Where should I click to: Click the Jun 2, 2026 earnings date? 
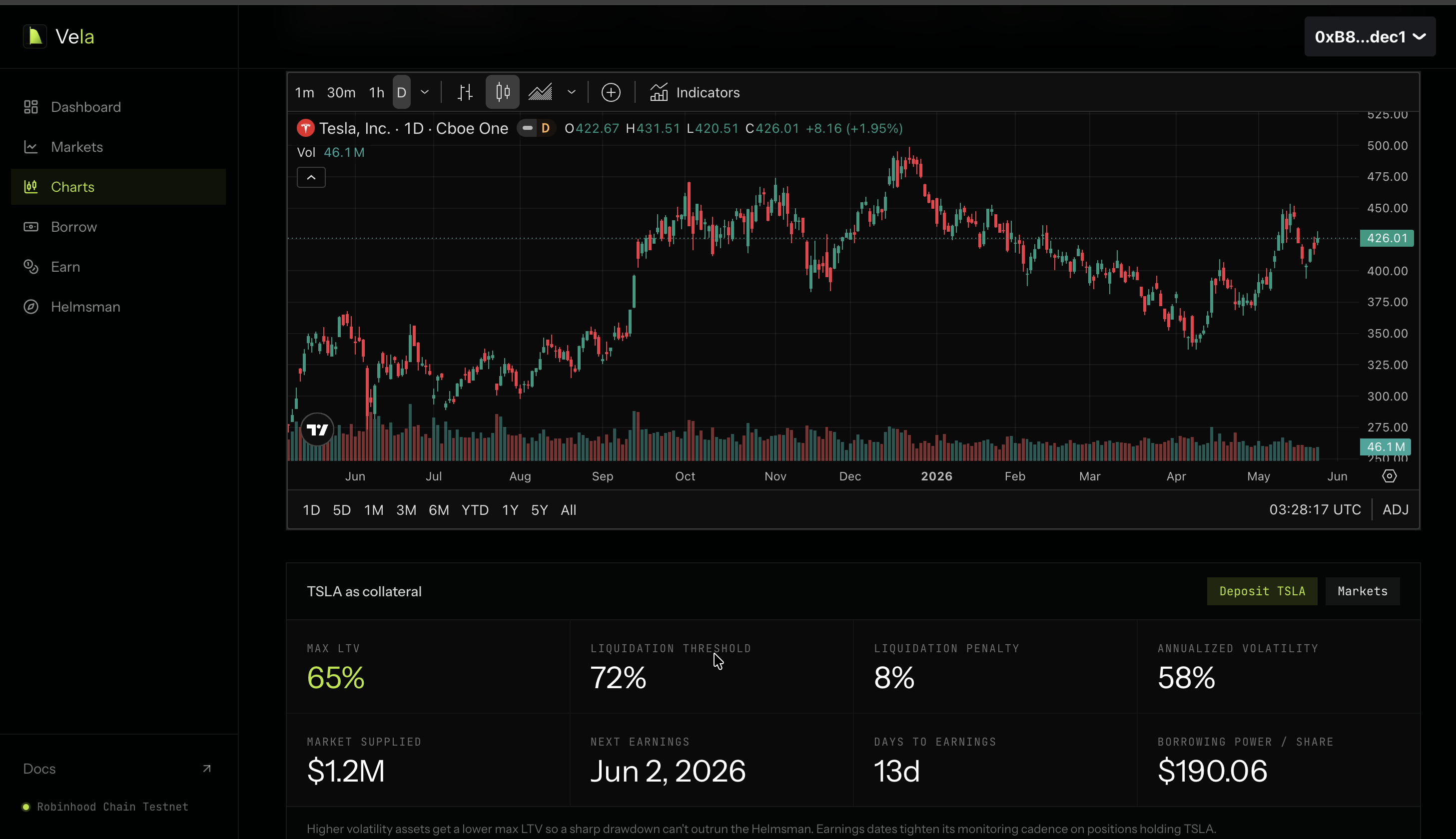coord(668,771)
